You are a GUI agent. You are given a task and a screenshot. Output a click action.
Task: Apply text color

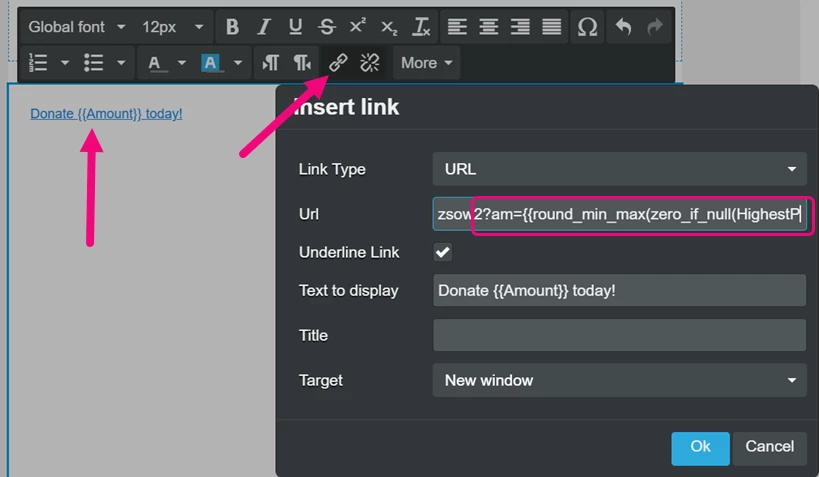click(x=154, y=63)
